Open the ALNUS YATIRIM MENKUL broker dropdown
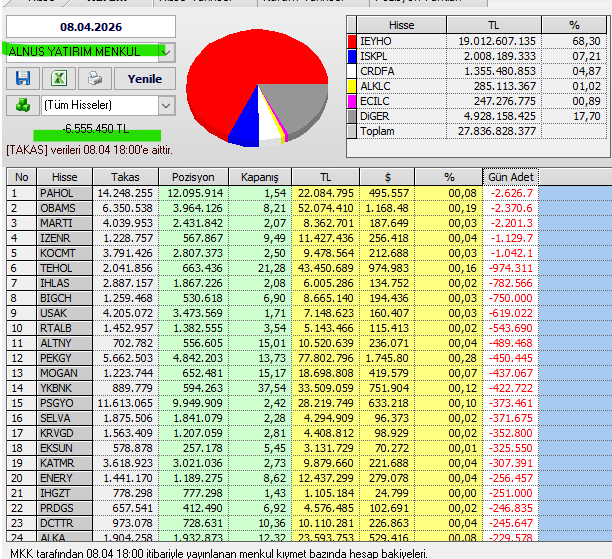612x559 pixels. point(167,52)
